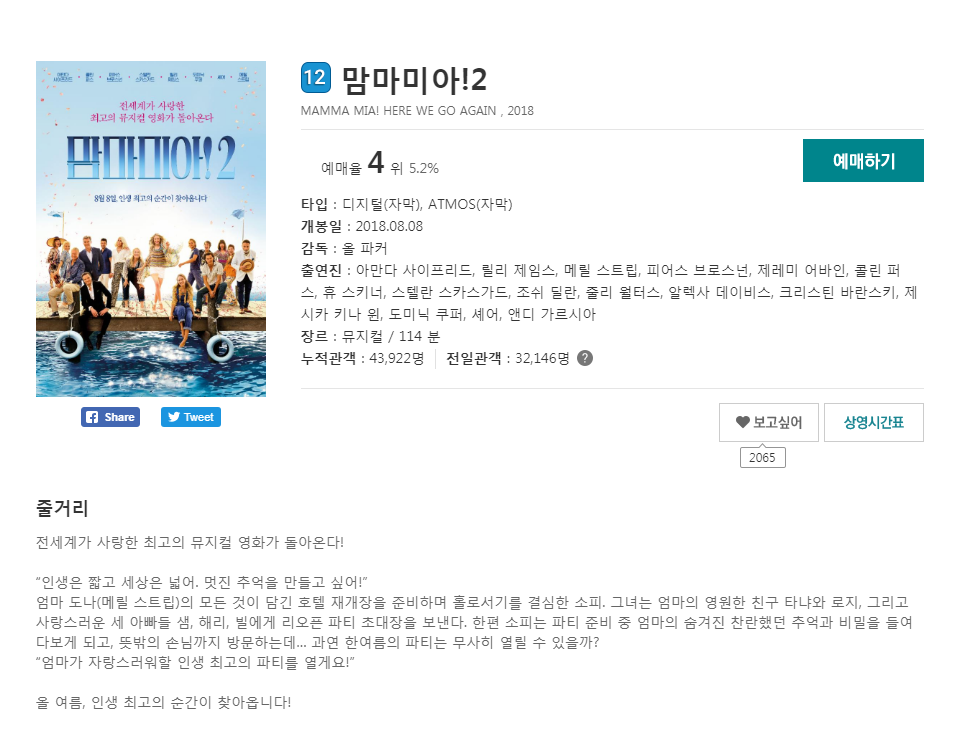Click the 누적관객 43,922명 audience figure
The height and width of the screenshot is (734, 960).
coord(362,358)
